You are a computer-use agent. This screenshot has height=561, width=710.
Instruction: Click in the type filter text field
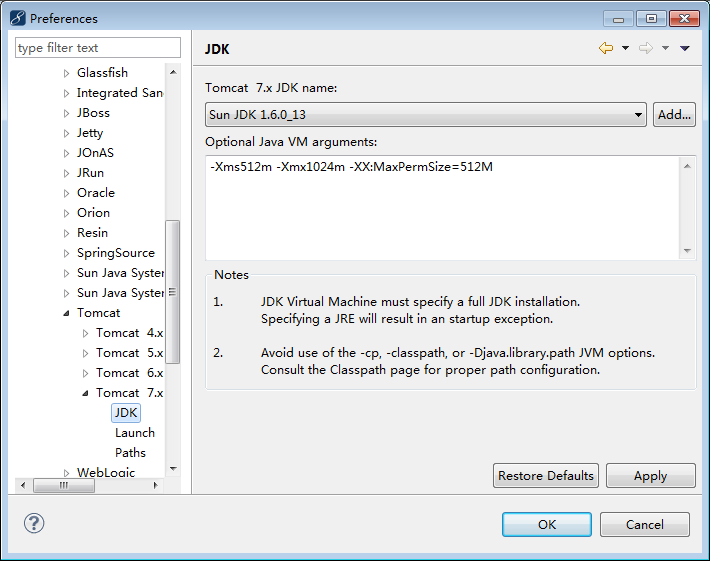pyautogui.click(x=98, y=48)
